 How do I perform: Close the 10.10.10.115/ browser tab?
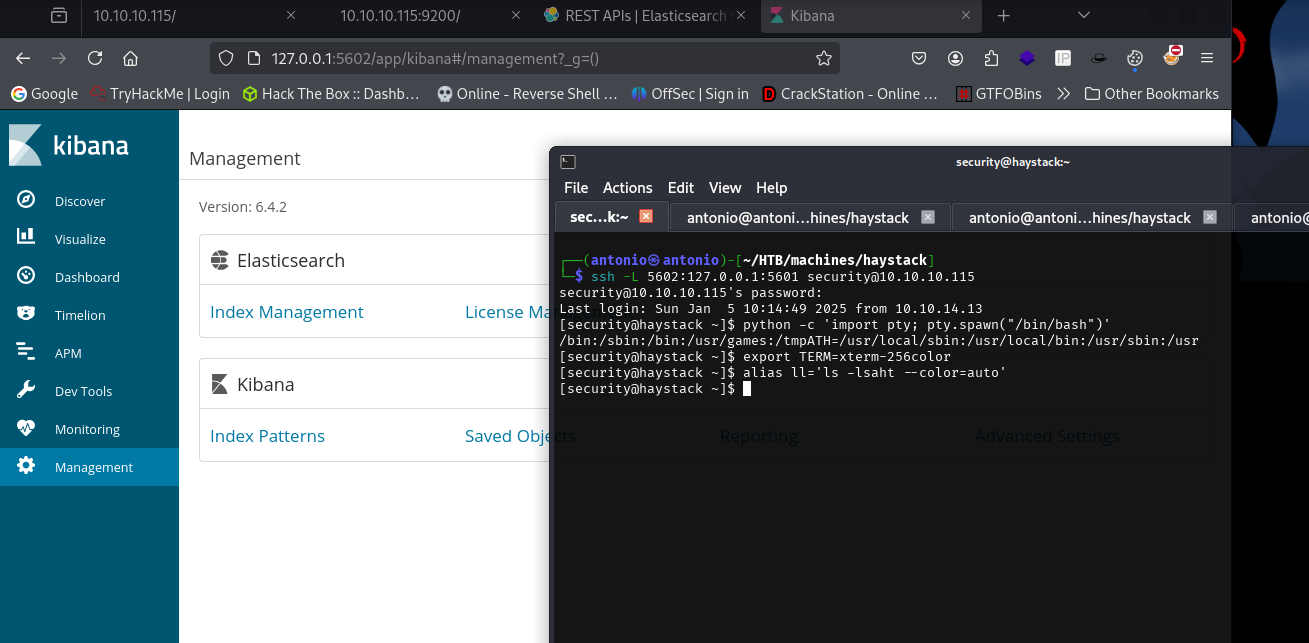coord(291,16)
